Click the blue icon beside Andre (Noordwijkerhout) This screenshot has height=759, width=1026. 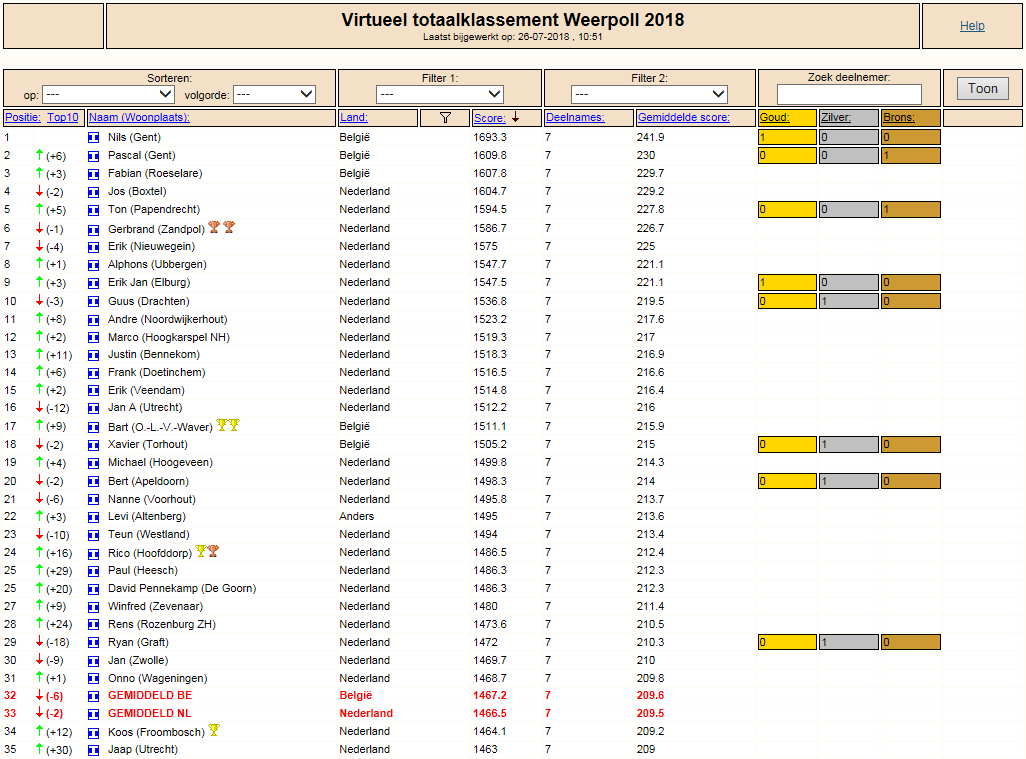pos(94,320)
